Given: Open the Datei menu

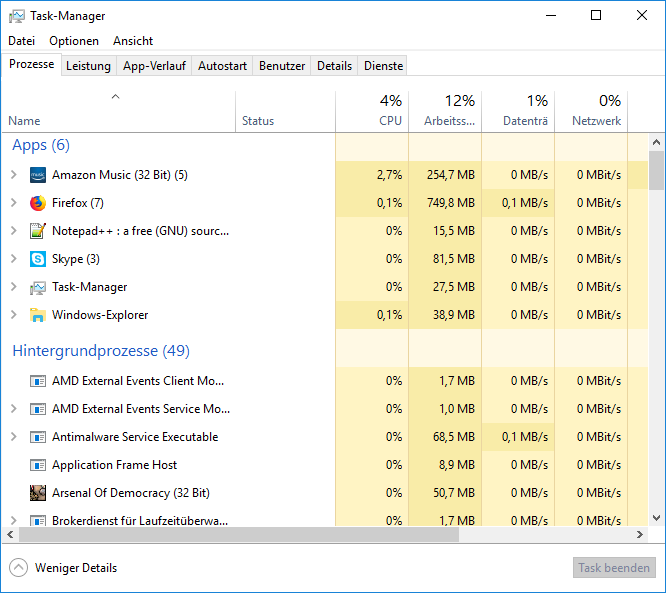Looking at the screenshot, I should [x=22, y=41].
